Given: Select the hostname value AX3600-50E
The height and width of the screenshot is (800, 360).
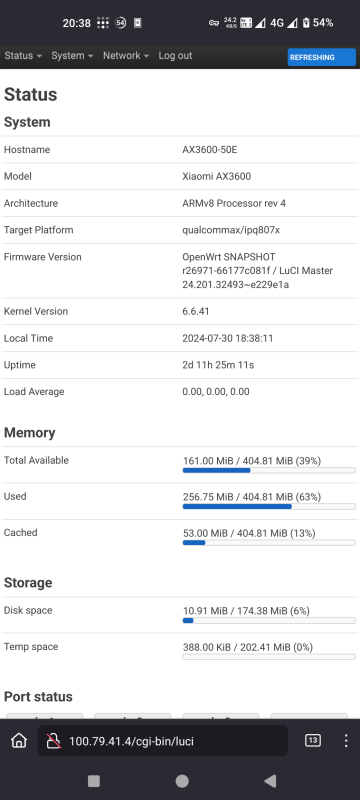Looking at the screenshot, I should (210, 149).
